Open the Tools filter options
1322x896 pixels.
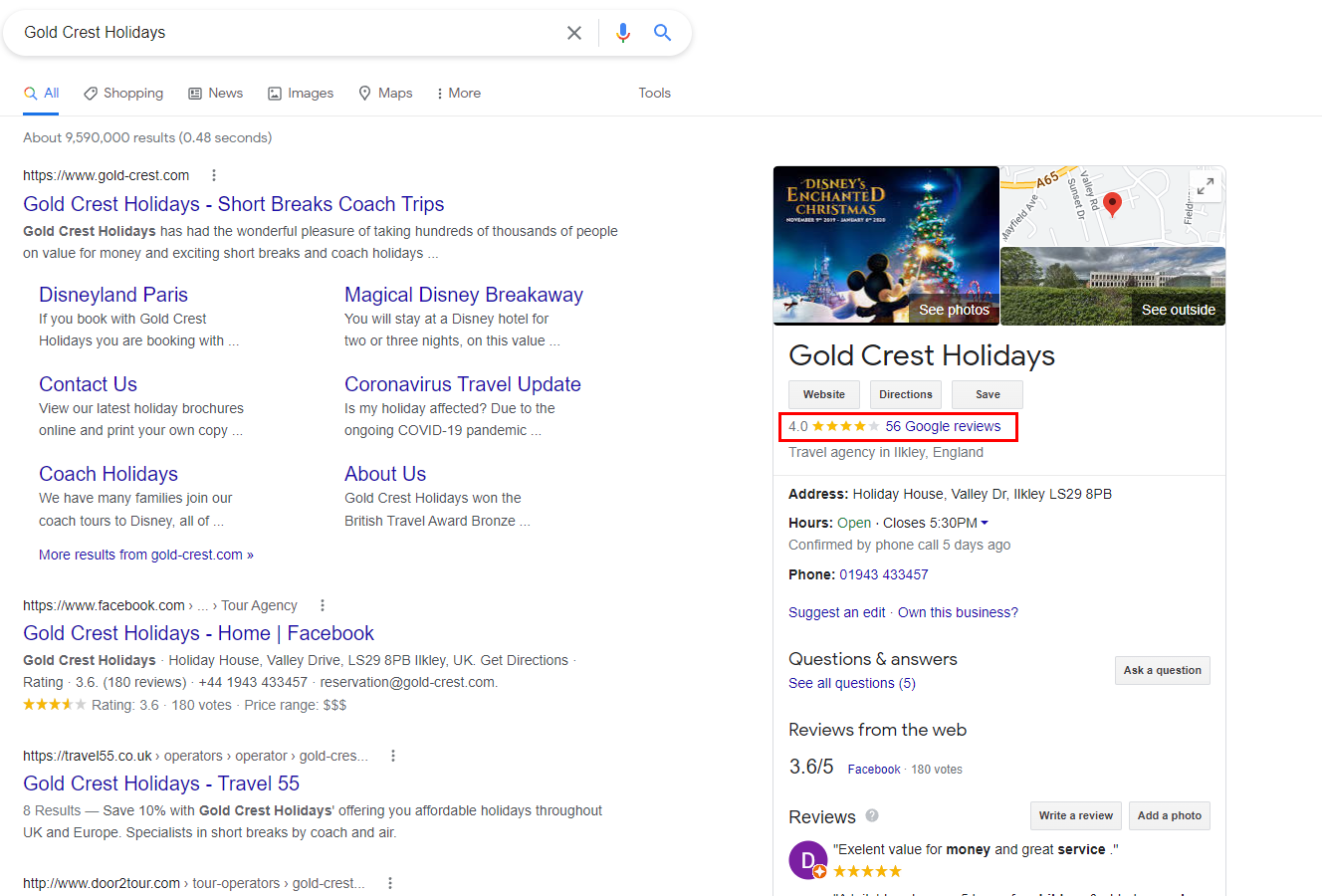tap(654, 93)
